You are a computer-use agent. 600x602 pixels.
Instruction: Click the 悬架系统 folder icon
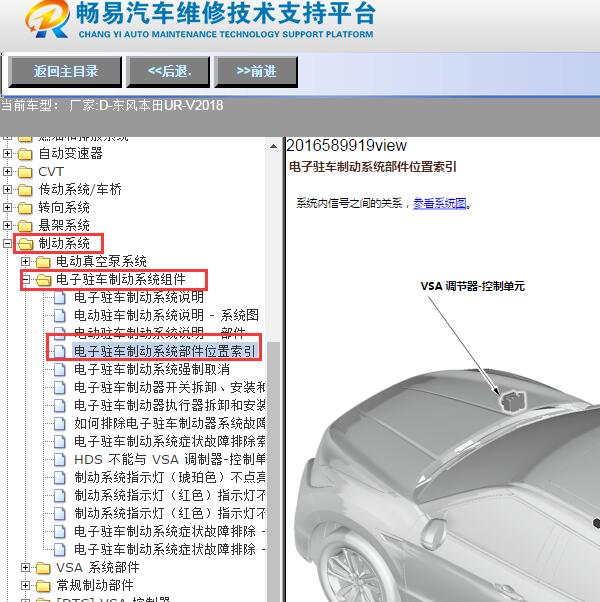25,226
